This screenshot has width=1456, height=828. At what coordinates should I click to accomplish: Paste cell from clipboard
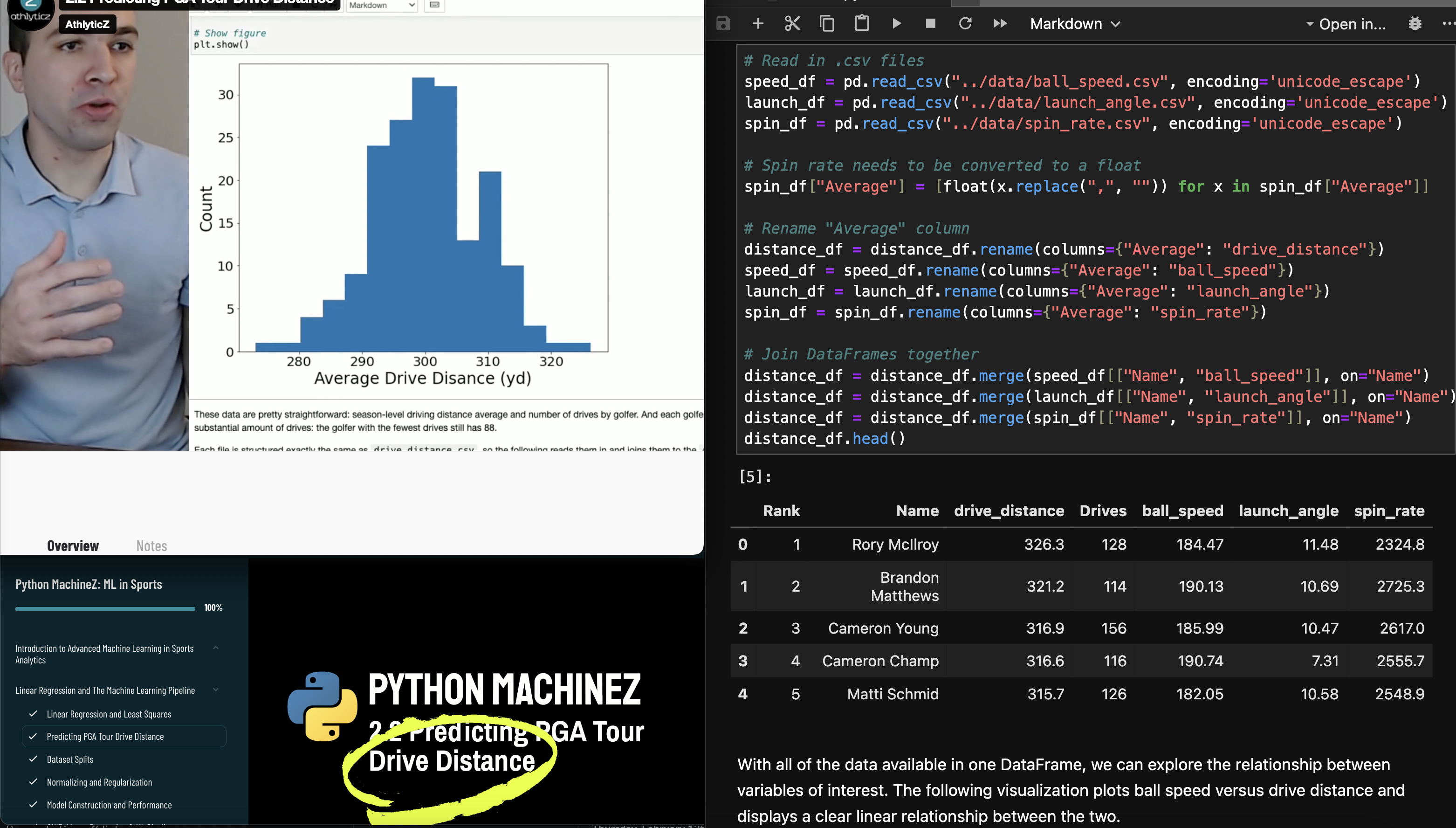[862, 24]
